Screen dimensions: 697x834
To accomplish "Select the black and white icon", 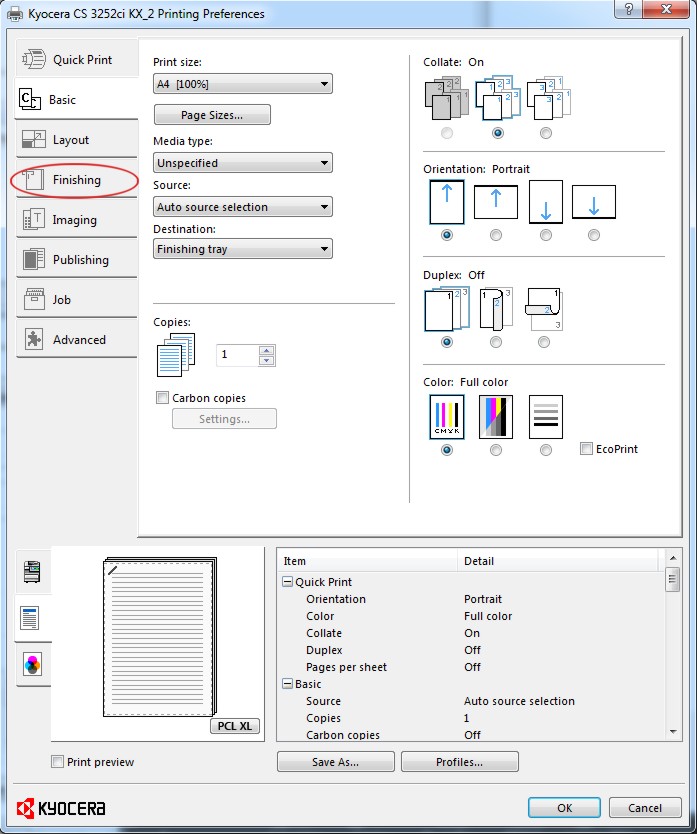I will pyautogui.click(x=546, y=417).
